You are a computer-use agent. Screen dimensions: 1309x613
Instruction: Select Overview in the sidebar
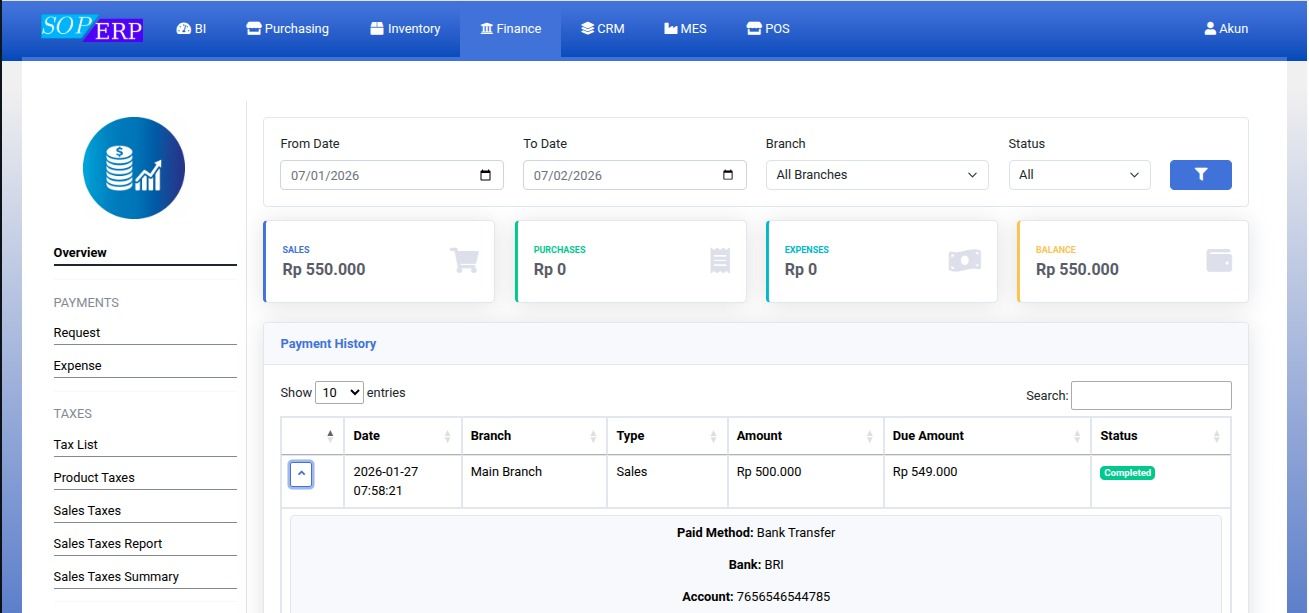pos(79,252)
